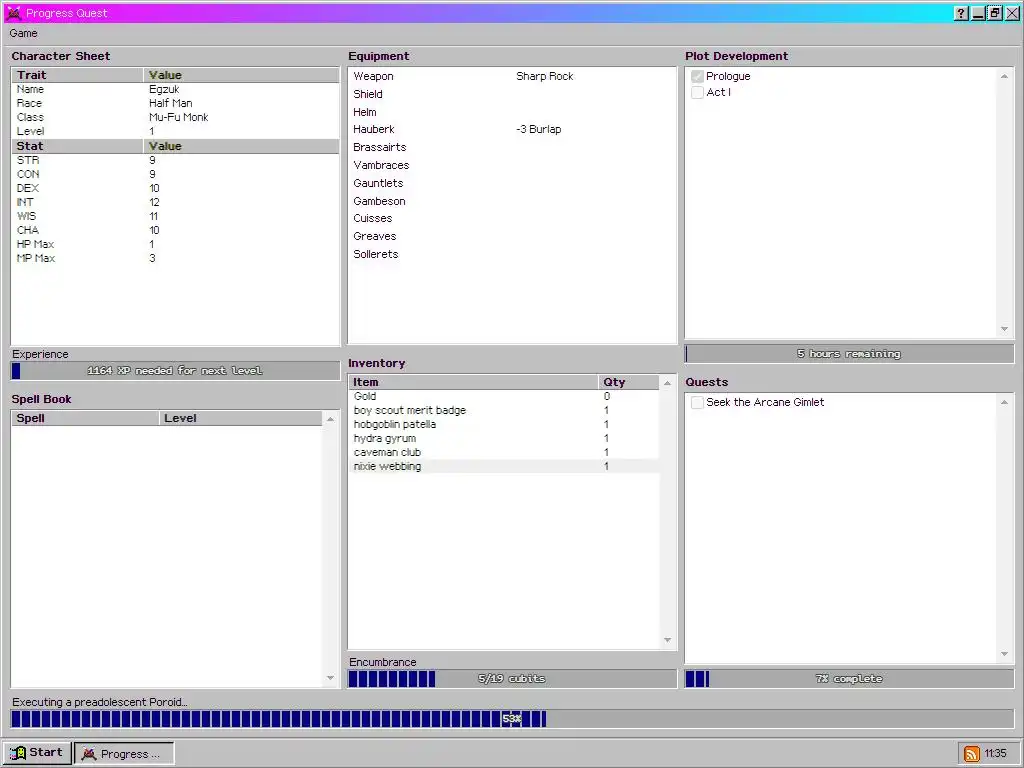
Task: Select hydra gyrum inventory item
Action: (504, 438)
